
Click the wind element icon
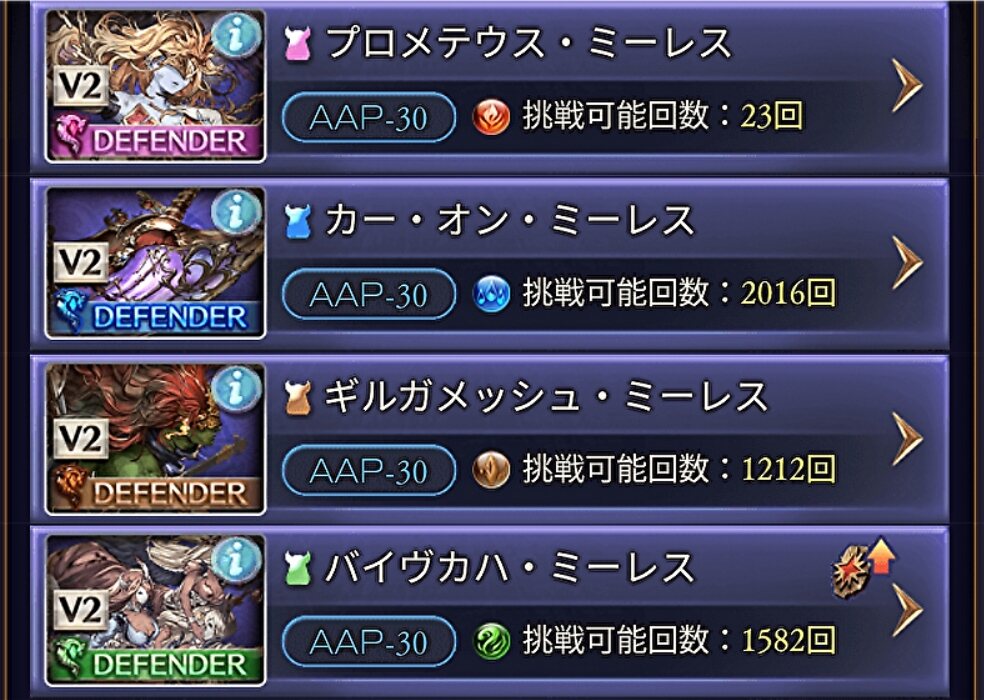[491, 641]
